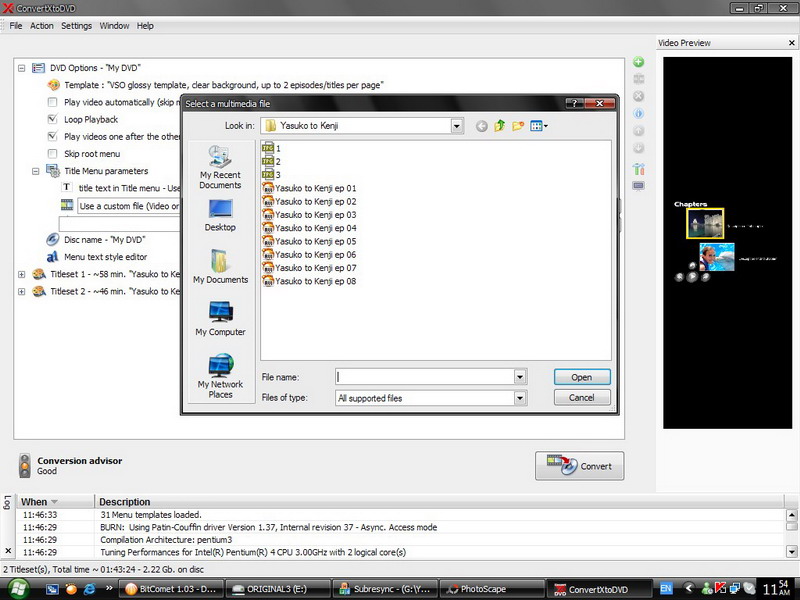The image size is (800, 600).
Task: Open the Look in folder dropdown
Action: (457, 126)
